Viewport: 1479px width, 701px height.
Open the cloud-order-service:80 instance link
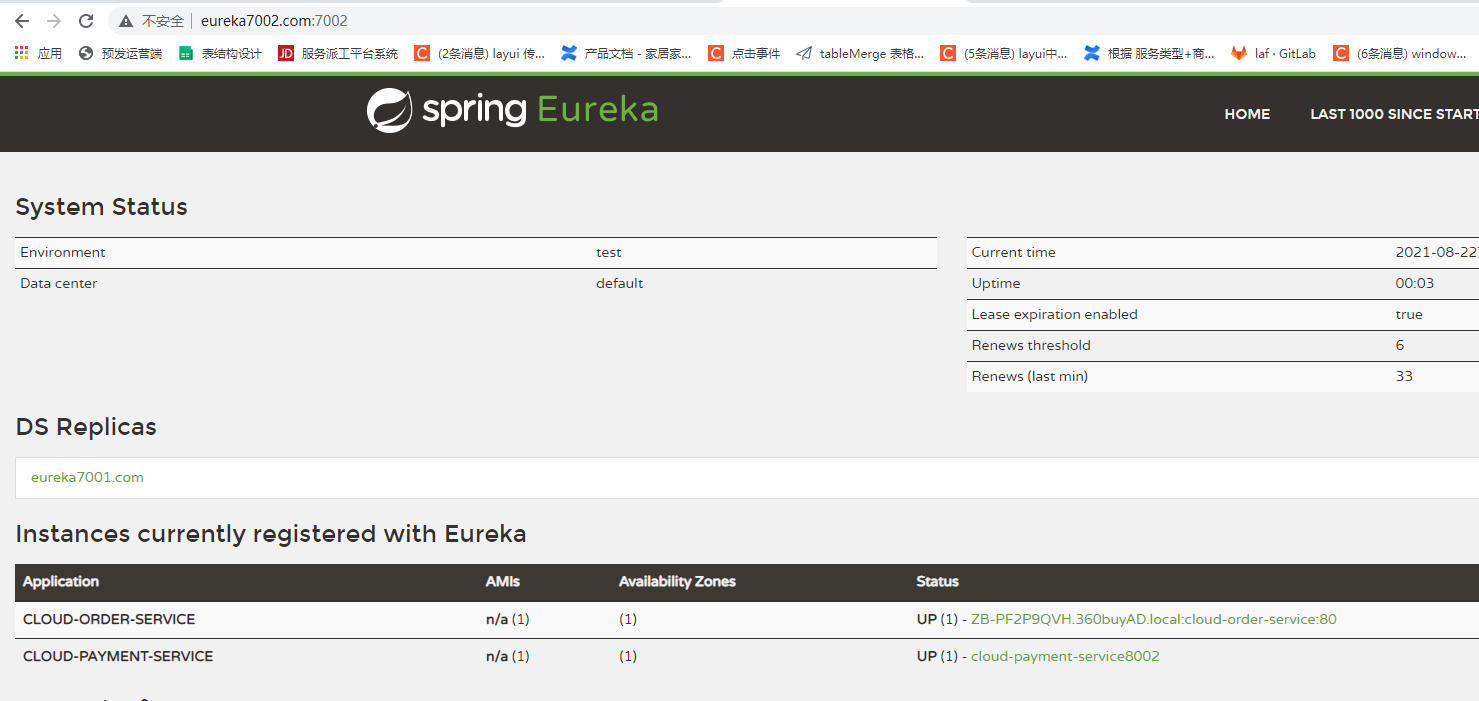(1154, 619)
